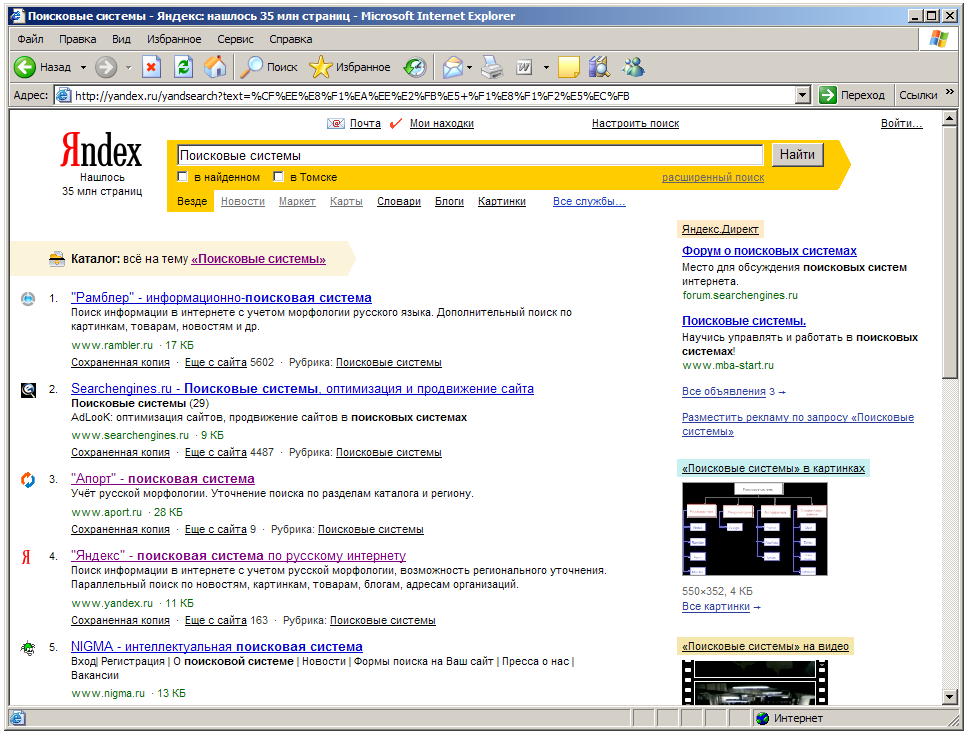969x736 pixels.
Task: Expand the Back button history arrow
Action: tap(83, 67)
